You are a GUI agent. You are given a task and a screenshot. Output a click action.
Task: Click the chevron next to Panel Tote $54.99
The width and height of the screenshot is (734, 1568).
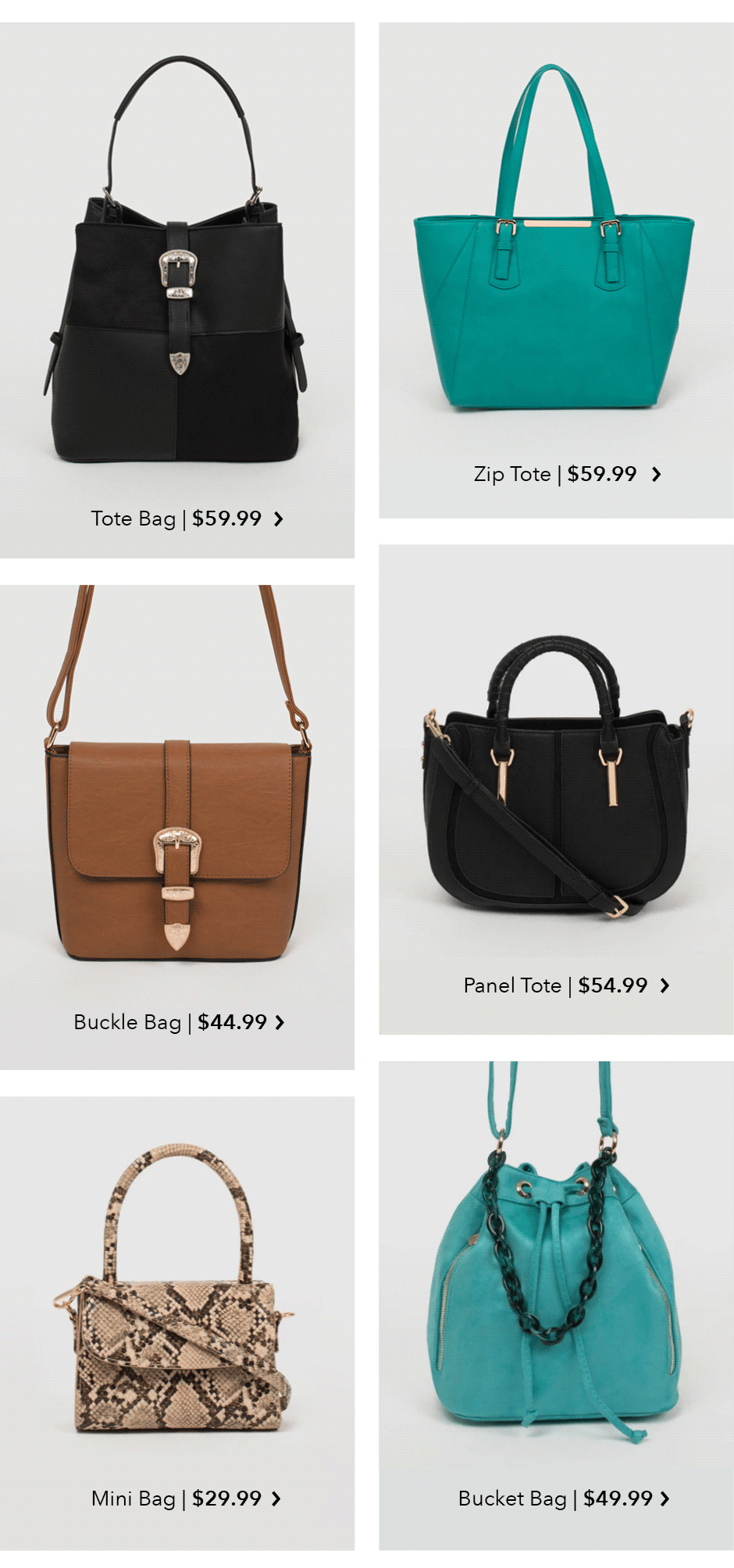click(665, 985)
